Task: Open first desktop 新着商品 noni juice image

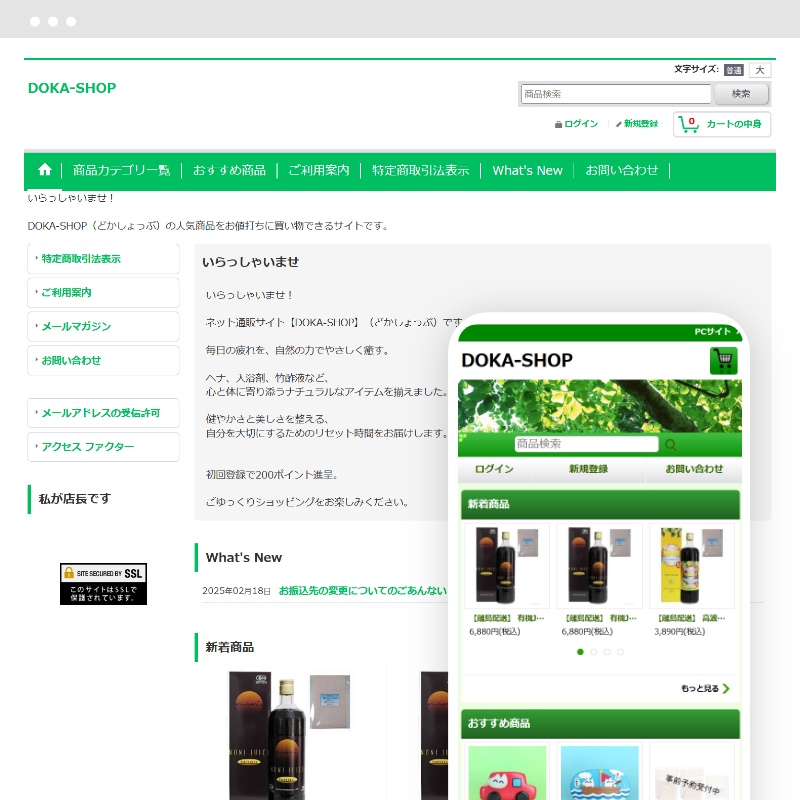Action: coord(290,735)
